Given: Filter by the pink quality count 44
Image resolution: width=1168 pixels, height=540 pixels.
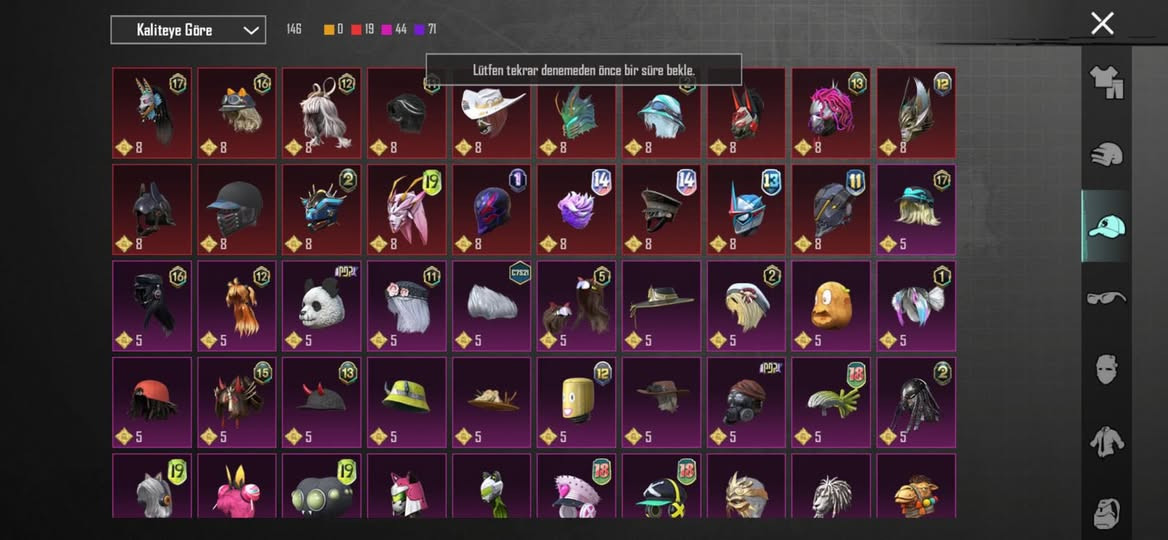Looking at the screenshot, I should click(x=394, y=30).
